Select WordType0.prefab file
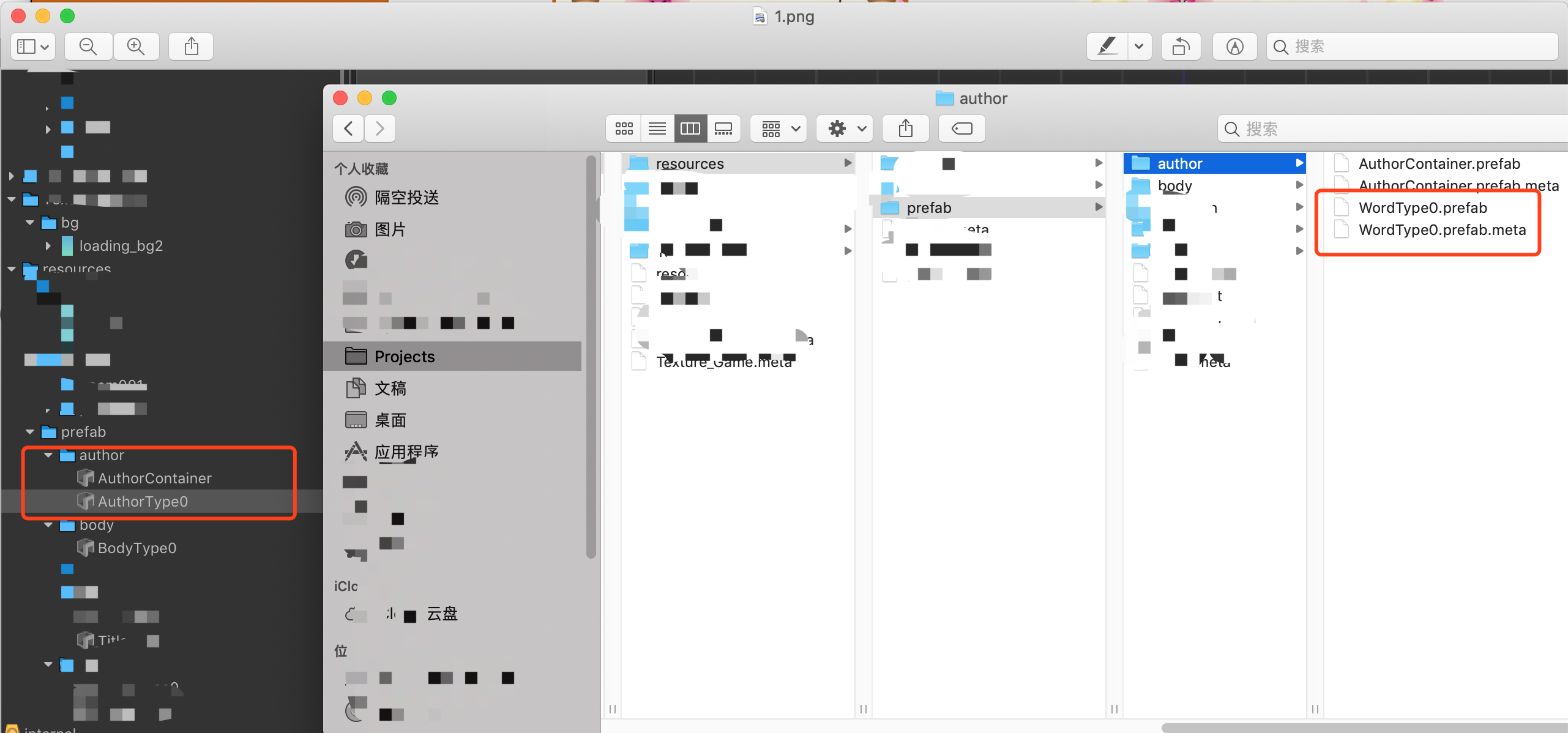The height and width of the screenshot is (733, 1568). pos(1422,208)
